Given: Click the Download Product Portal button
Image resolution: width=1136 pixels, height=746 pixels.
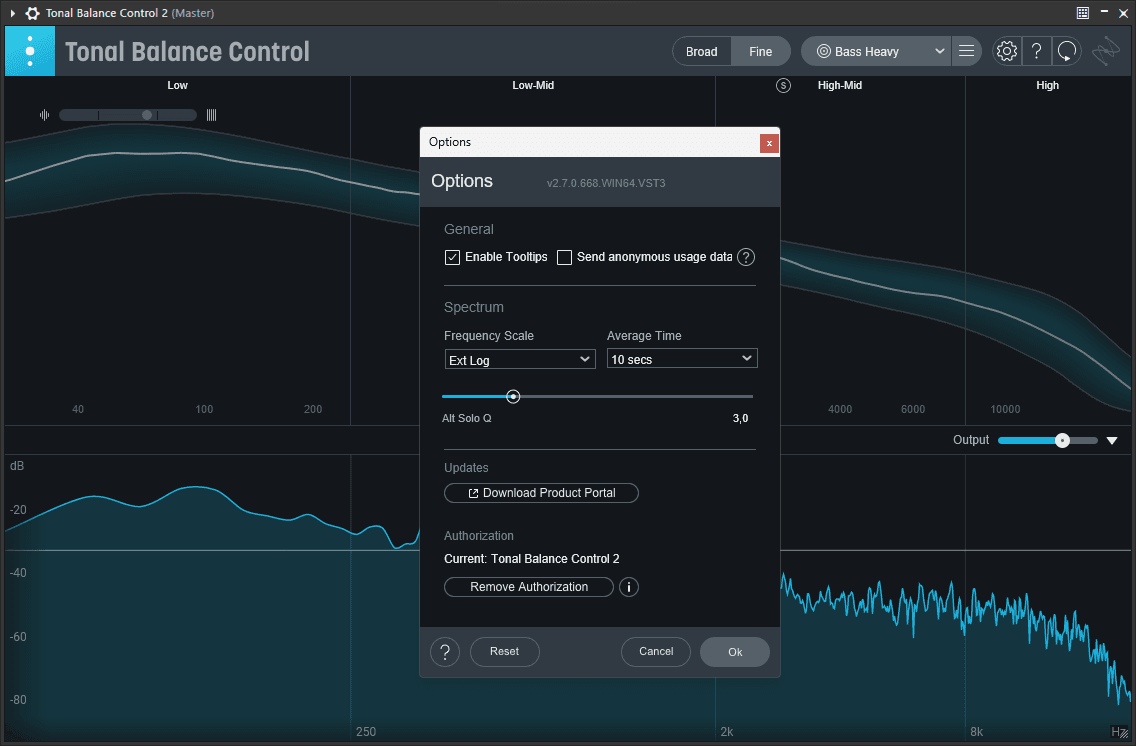Looking at the screenshot, I should pyautogui.click(x=541, y=493).
